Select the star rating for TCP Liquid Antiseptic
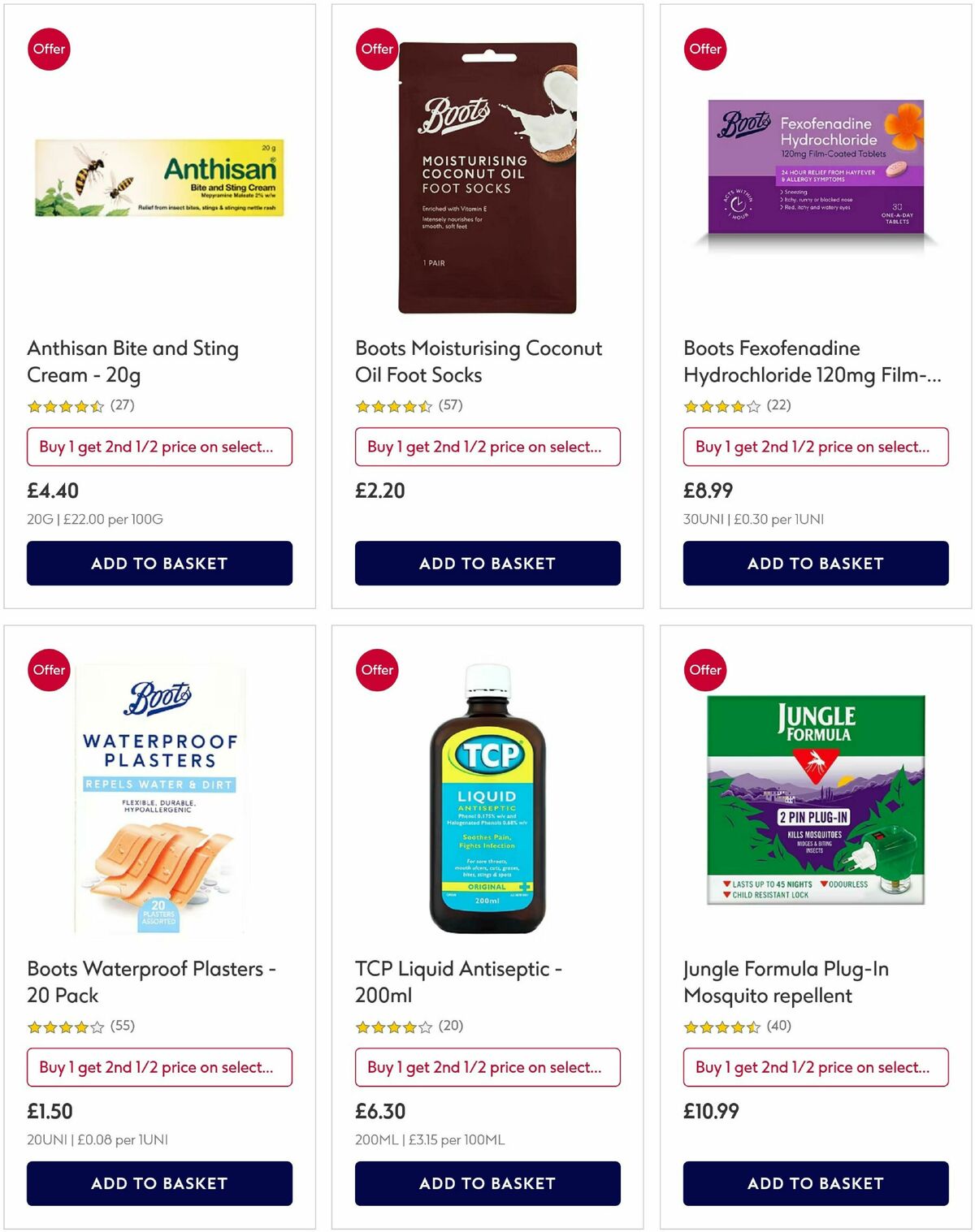975x1232 pixels. coord(394,1026)
